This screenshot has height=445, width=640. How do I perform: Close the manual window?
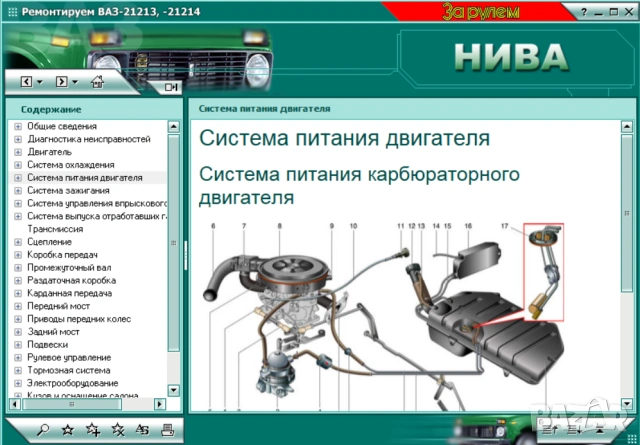coord(629,12)
